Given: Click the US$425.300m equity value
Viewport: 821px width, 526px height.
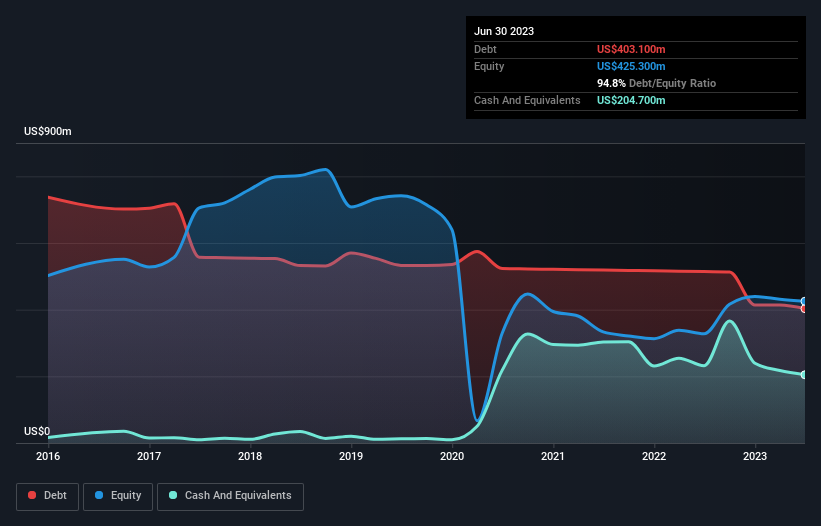Looking at the screenshot, I should 631,66.
